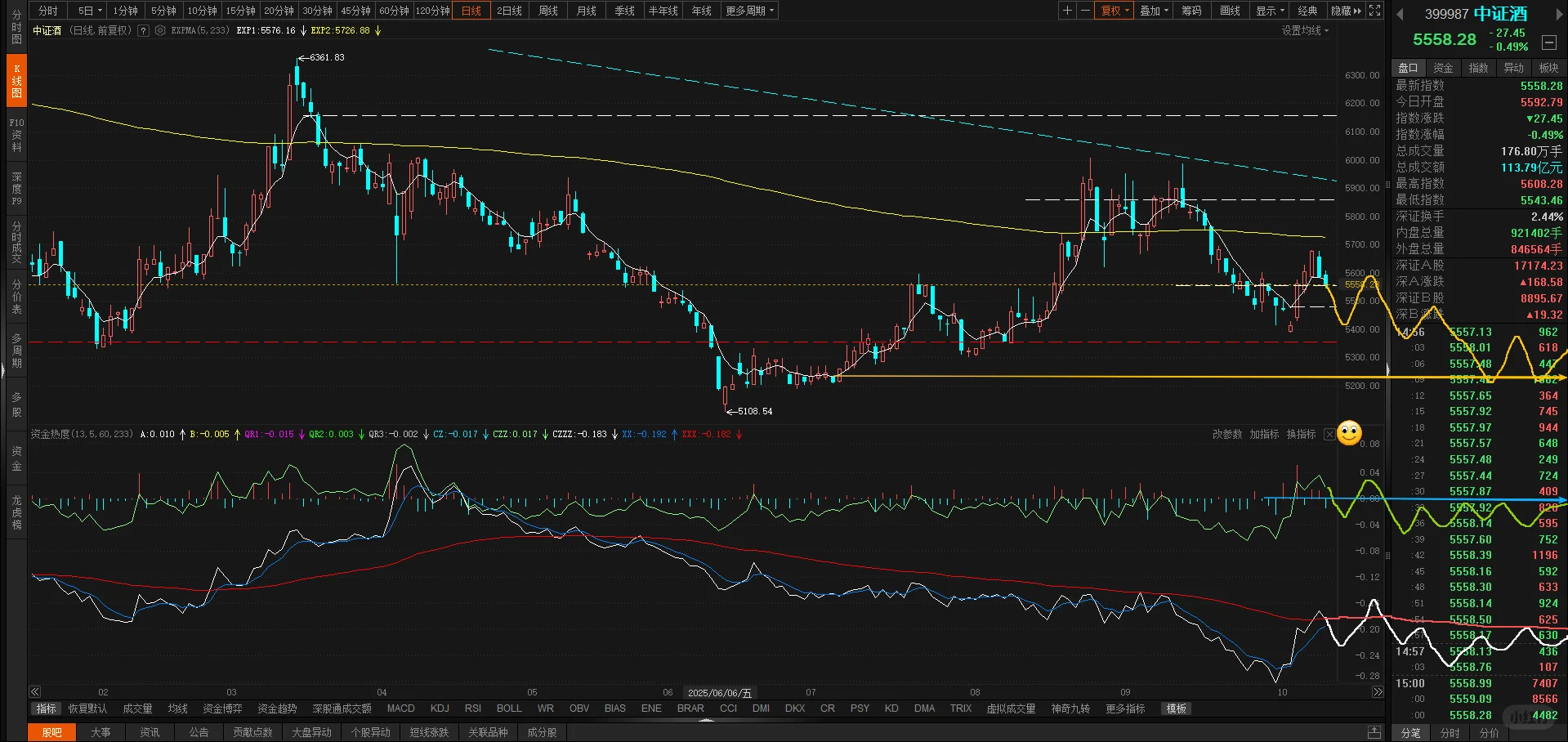Open the 5日 period dropdown

(90, 11)
